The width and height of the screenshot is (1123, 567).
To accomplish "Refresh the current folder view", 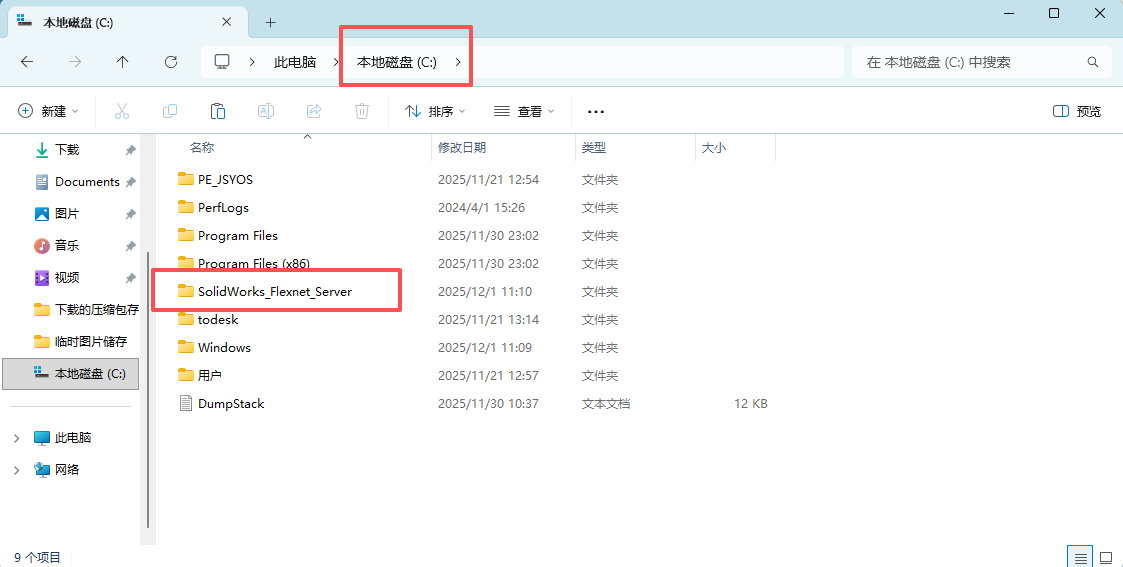I will pos(170,62).
